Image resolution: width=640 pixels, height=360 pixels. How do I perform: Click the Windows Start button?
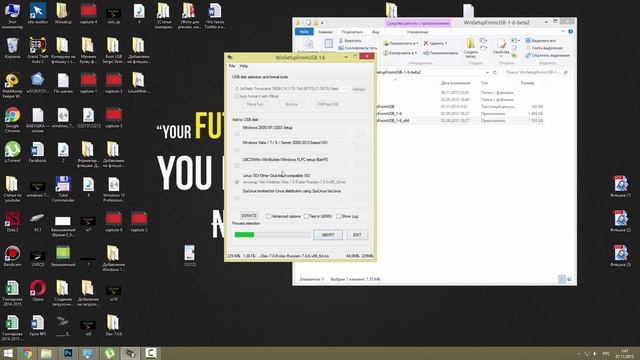click(x=8, y=353)
